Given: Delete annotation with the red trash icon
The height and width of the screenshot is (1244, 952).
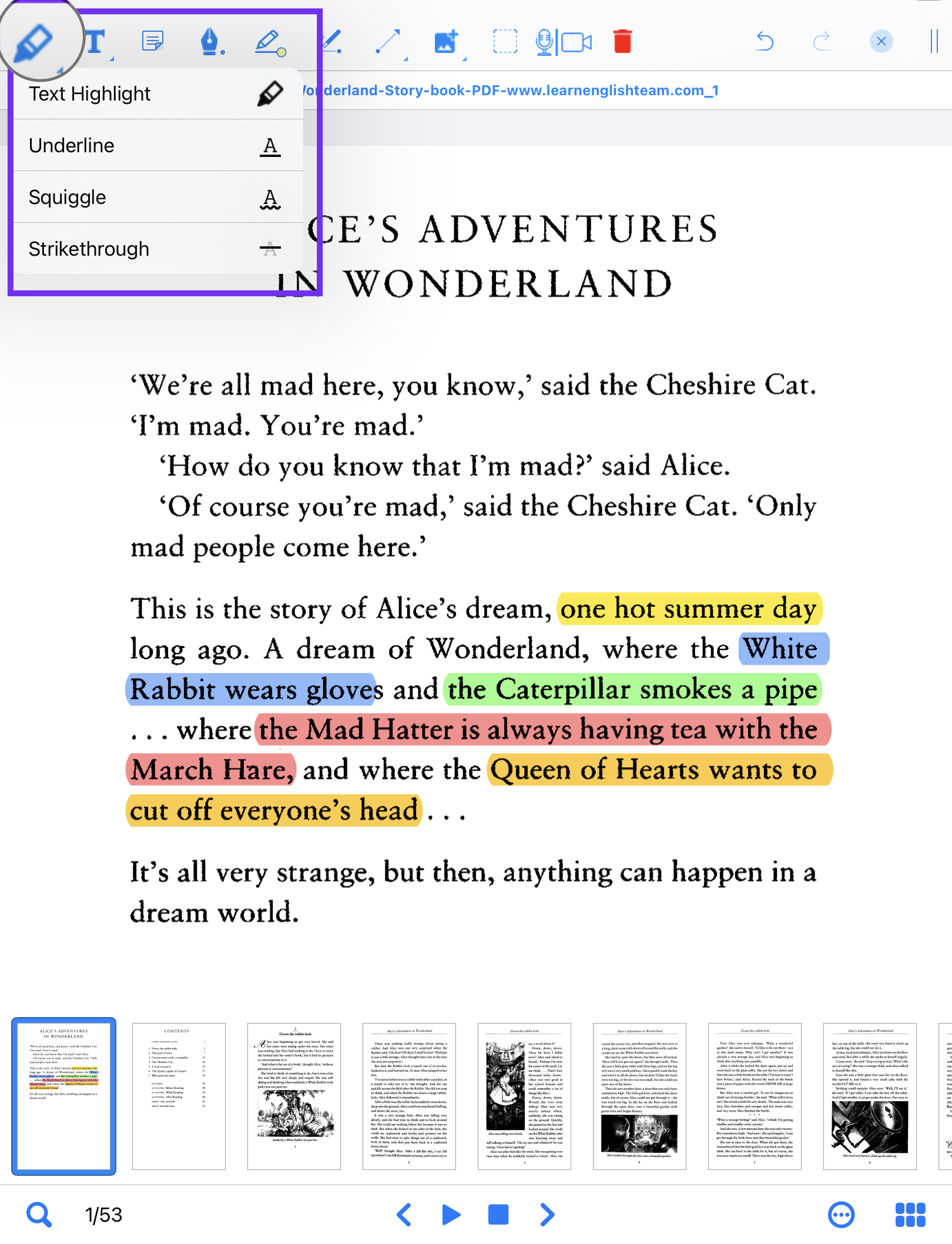Looking at the screenshot, I should (622, 42).
